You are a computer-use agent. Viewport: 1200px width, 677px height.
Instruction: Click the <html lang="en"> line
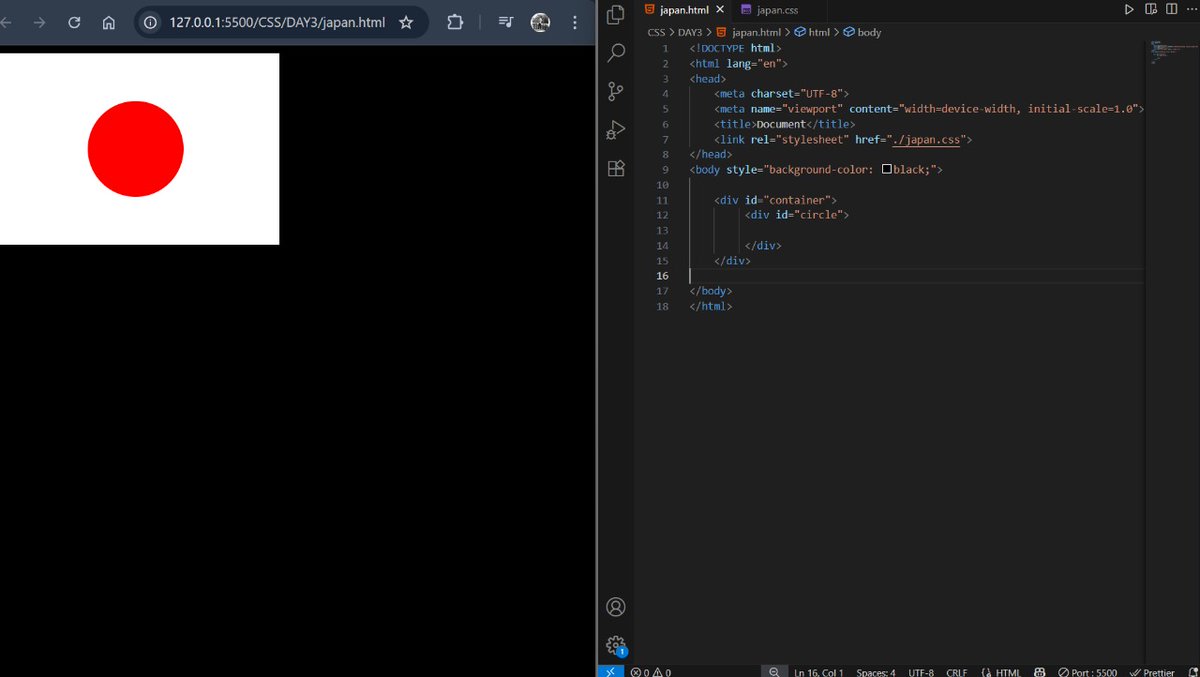point(738,63)
